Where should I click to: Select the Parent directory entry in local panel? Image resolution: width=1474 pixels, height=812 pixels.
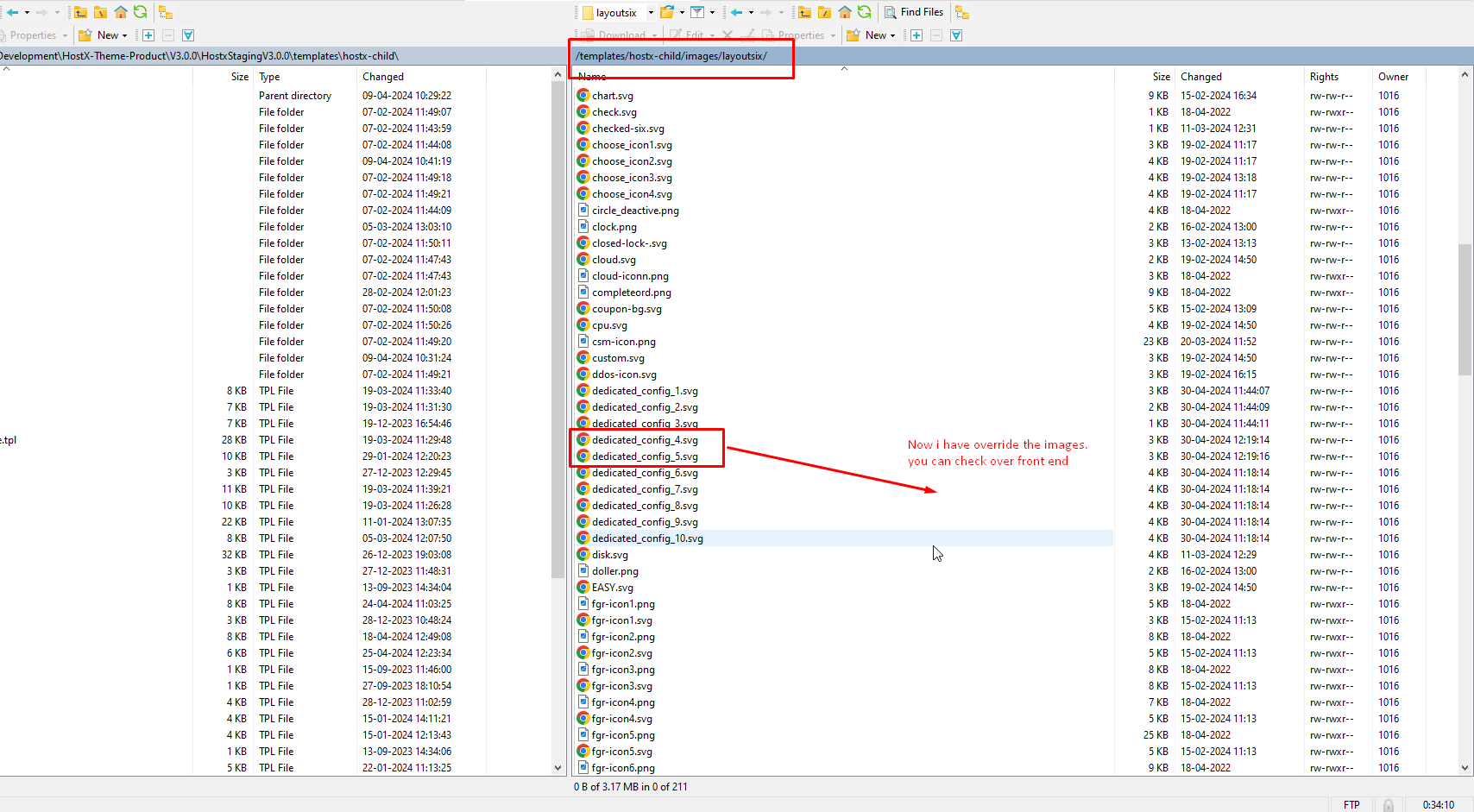[x=294, y=96]
